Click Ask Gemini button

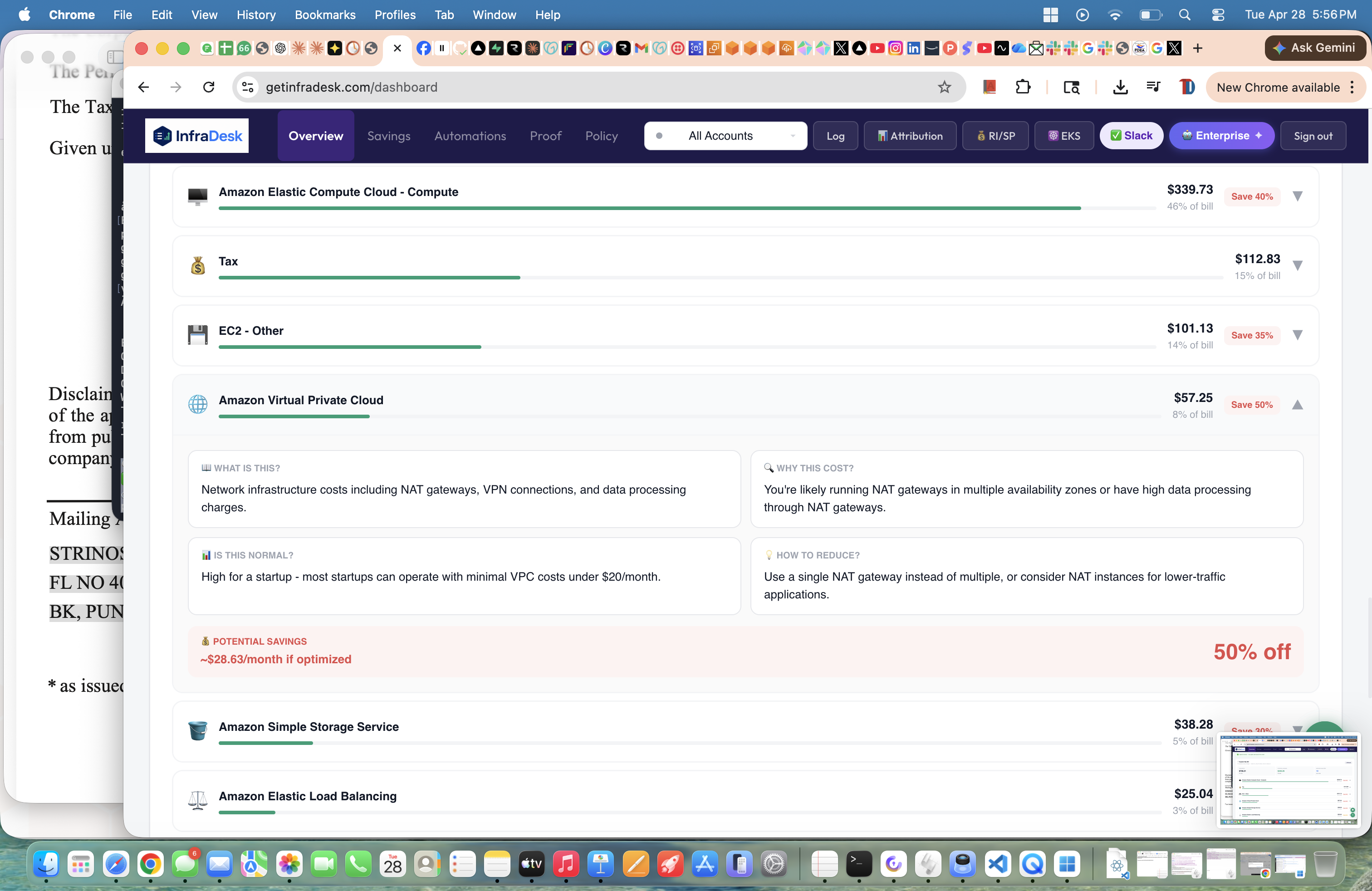coord(1315,48)
